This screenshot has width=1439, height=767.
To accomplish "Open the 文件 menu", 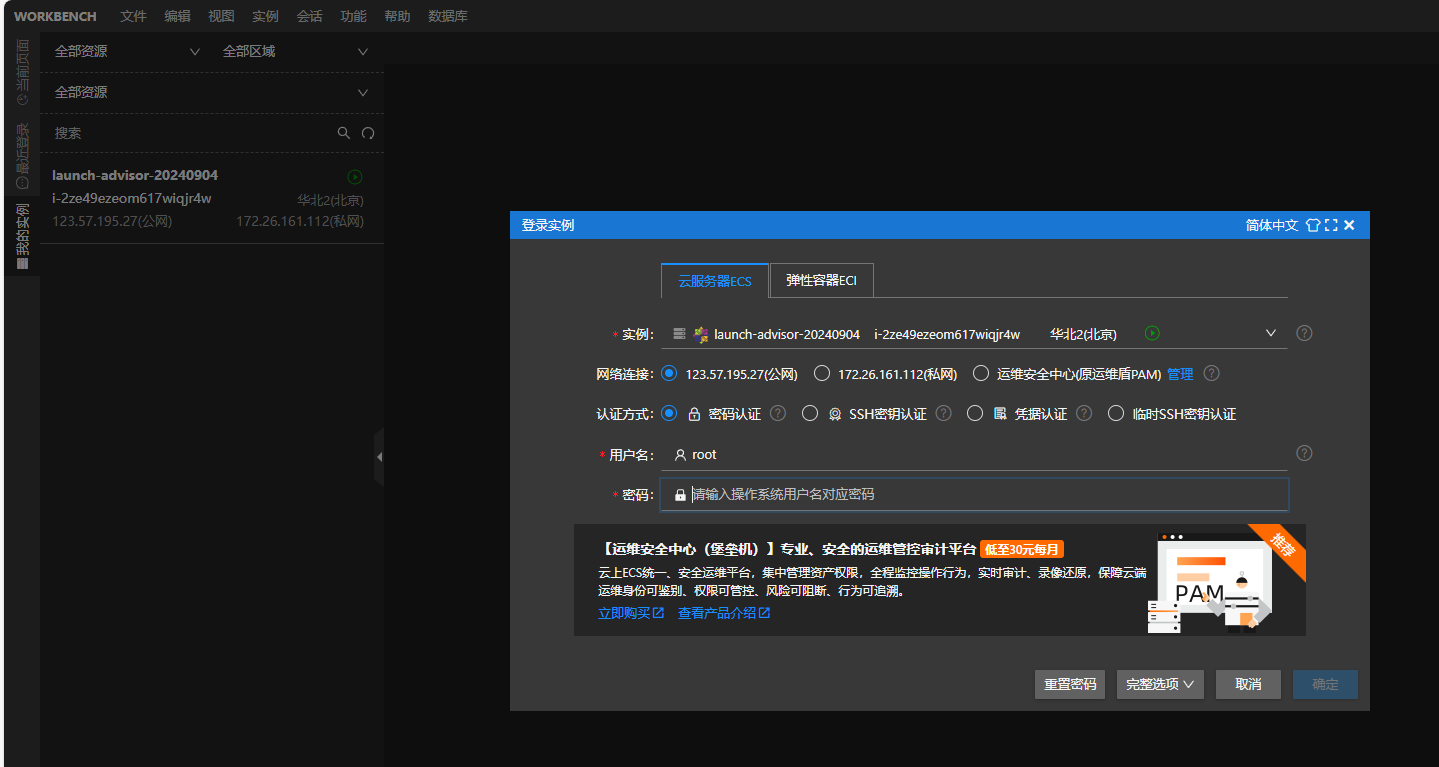I will click(x=133, y=16).
